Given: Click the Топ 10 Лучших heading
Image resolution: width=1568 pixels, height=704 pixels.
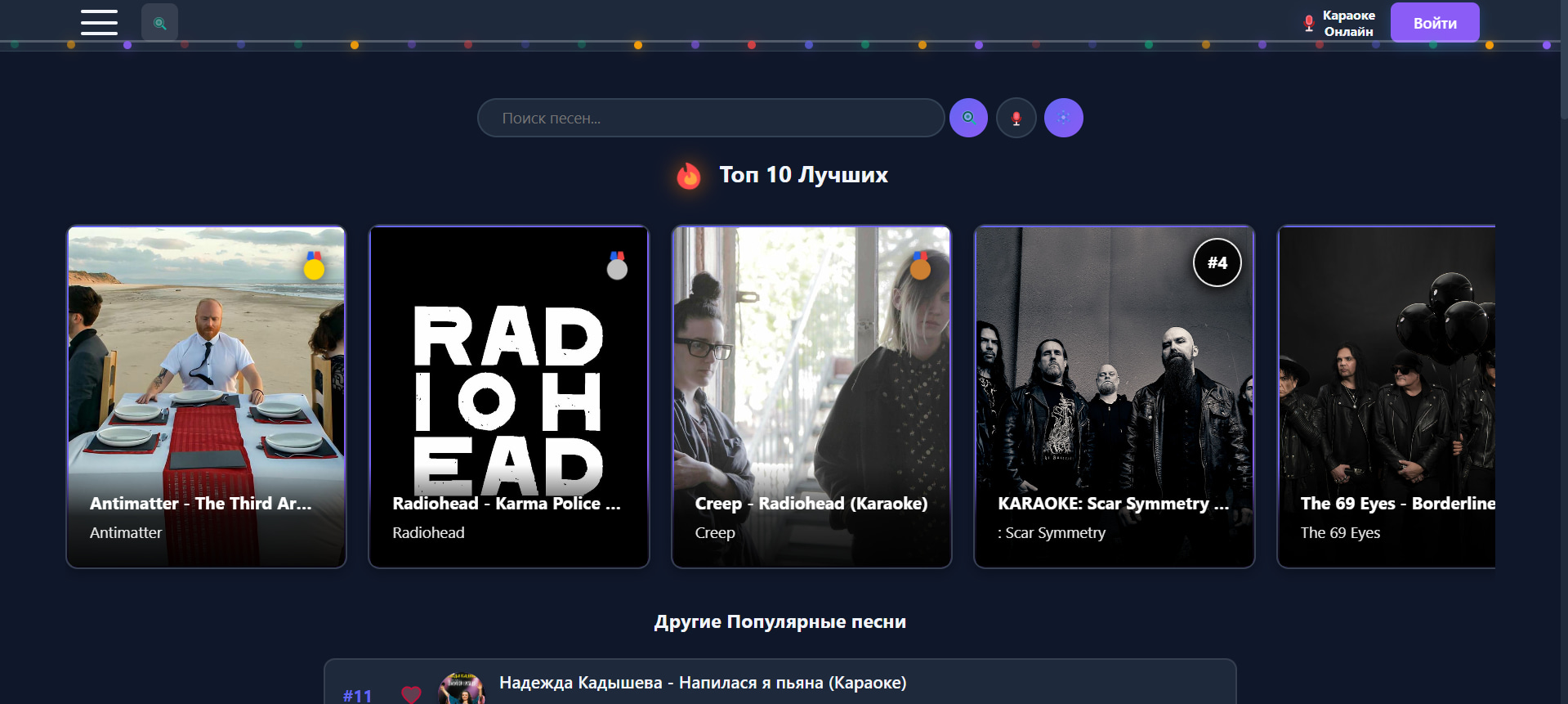Looking at the screenshot, I should (803, 175).
